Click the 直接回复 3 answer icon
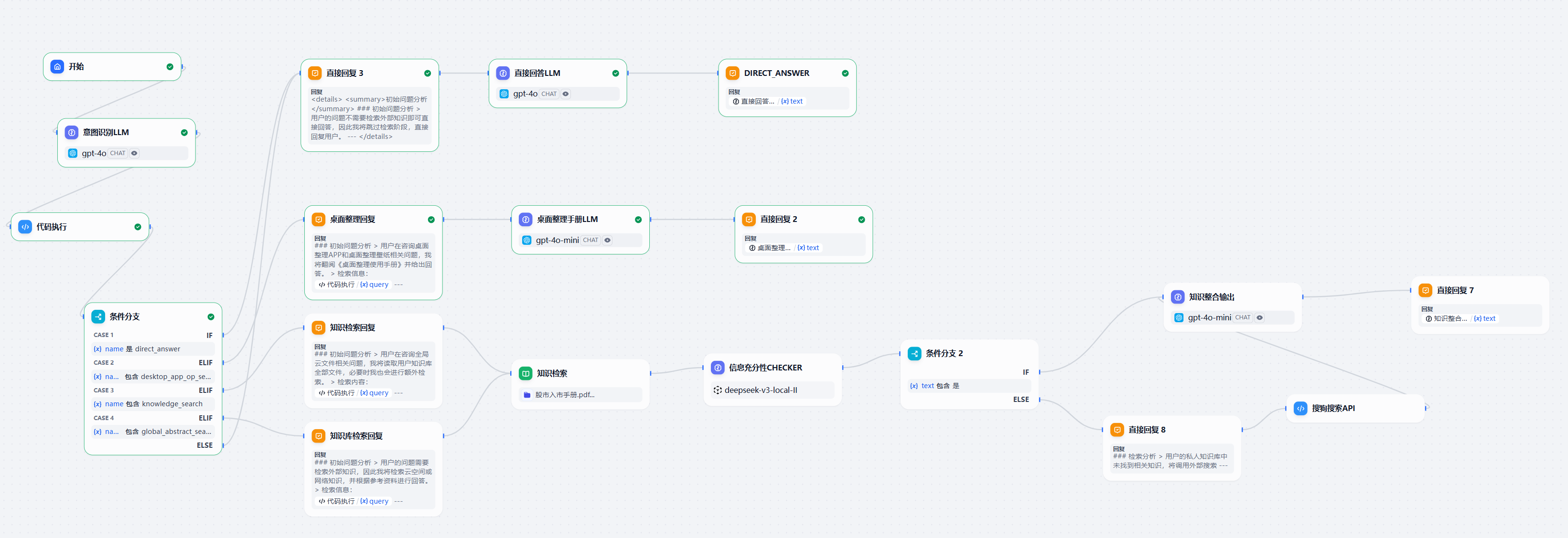Image resolution: width=1568 pixels, height=538 pixels. 315,73
